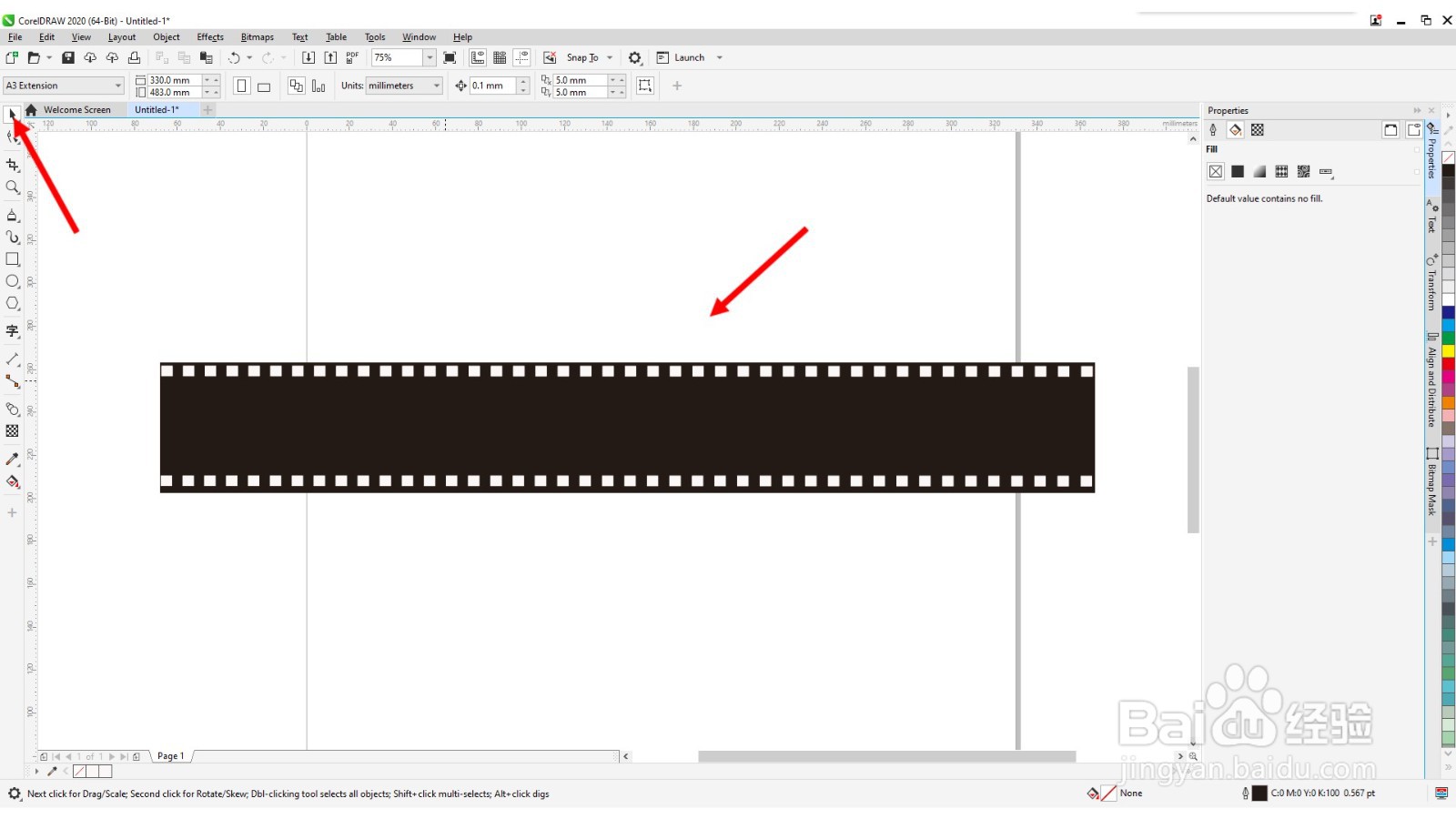This screenshot has width=1456, height=819.
Task: Add a new document tab with plus
Action: tap(207, 110)
